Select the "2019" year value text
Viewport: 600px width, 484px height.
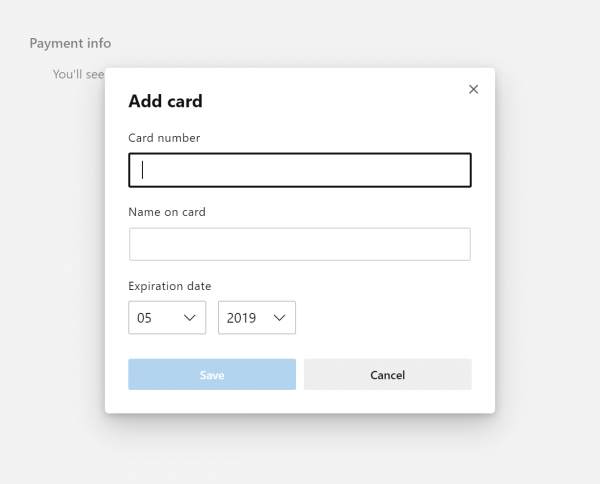(241, 318)
